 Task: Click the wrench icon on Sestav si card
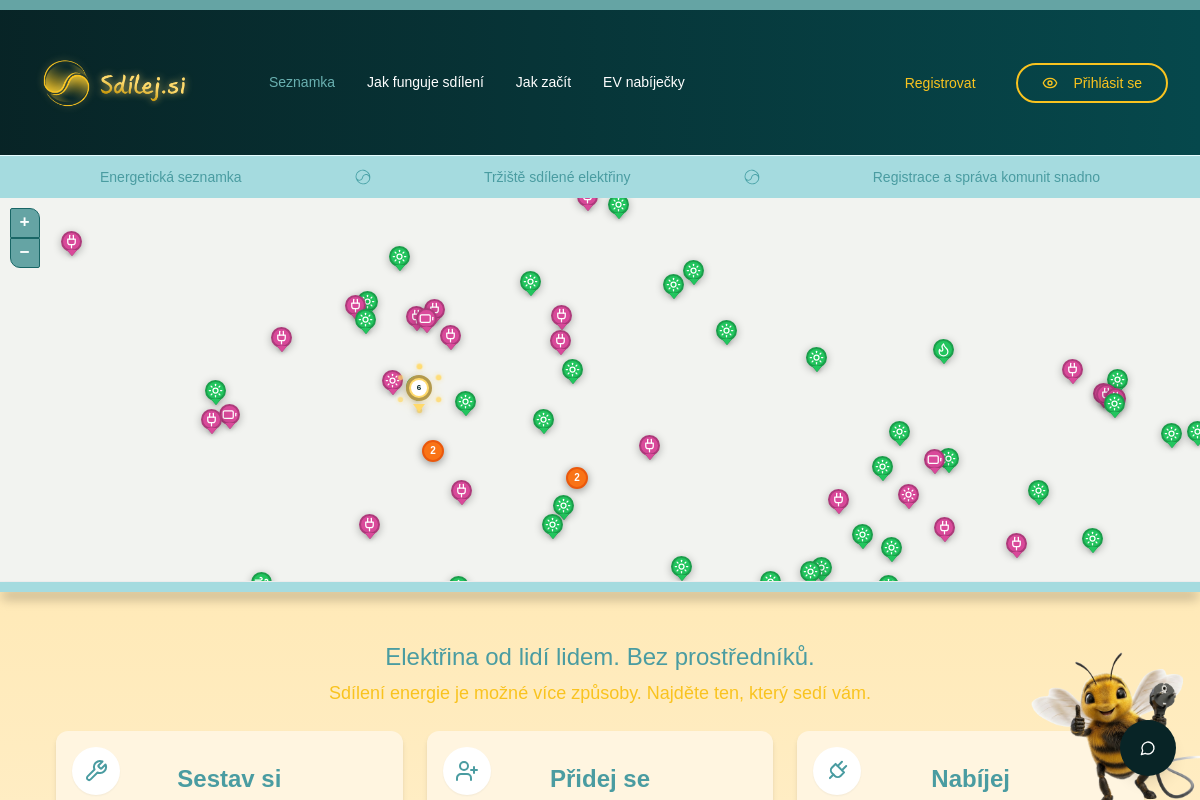tap(96, 771)
